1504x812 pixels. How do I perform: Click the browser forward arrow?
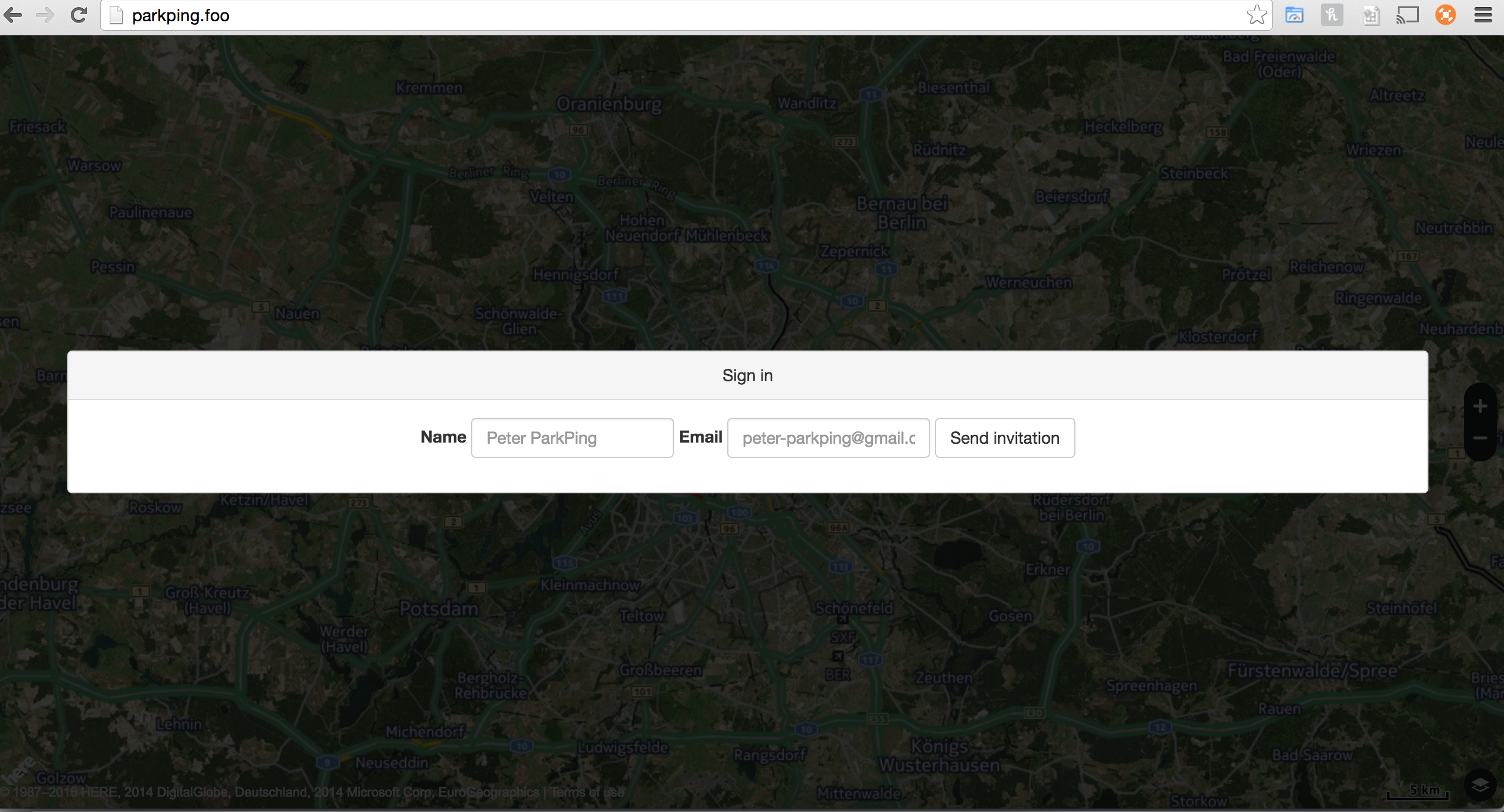[x=45, y=15]
